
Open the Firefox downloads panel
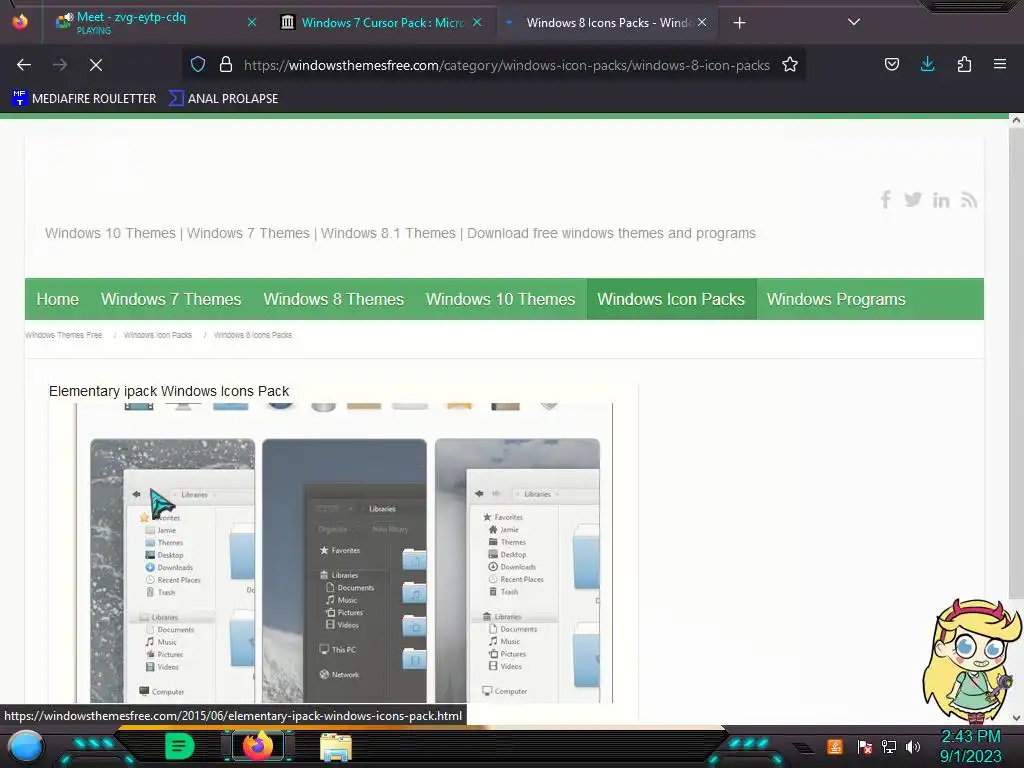pos(927,64)
